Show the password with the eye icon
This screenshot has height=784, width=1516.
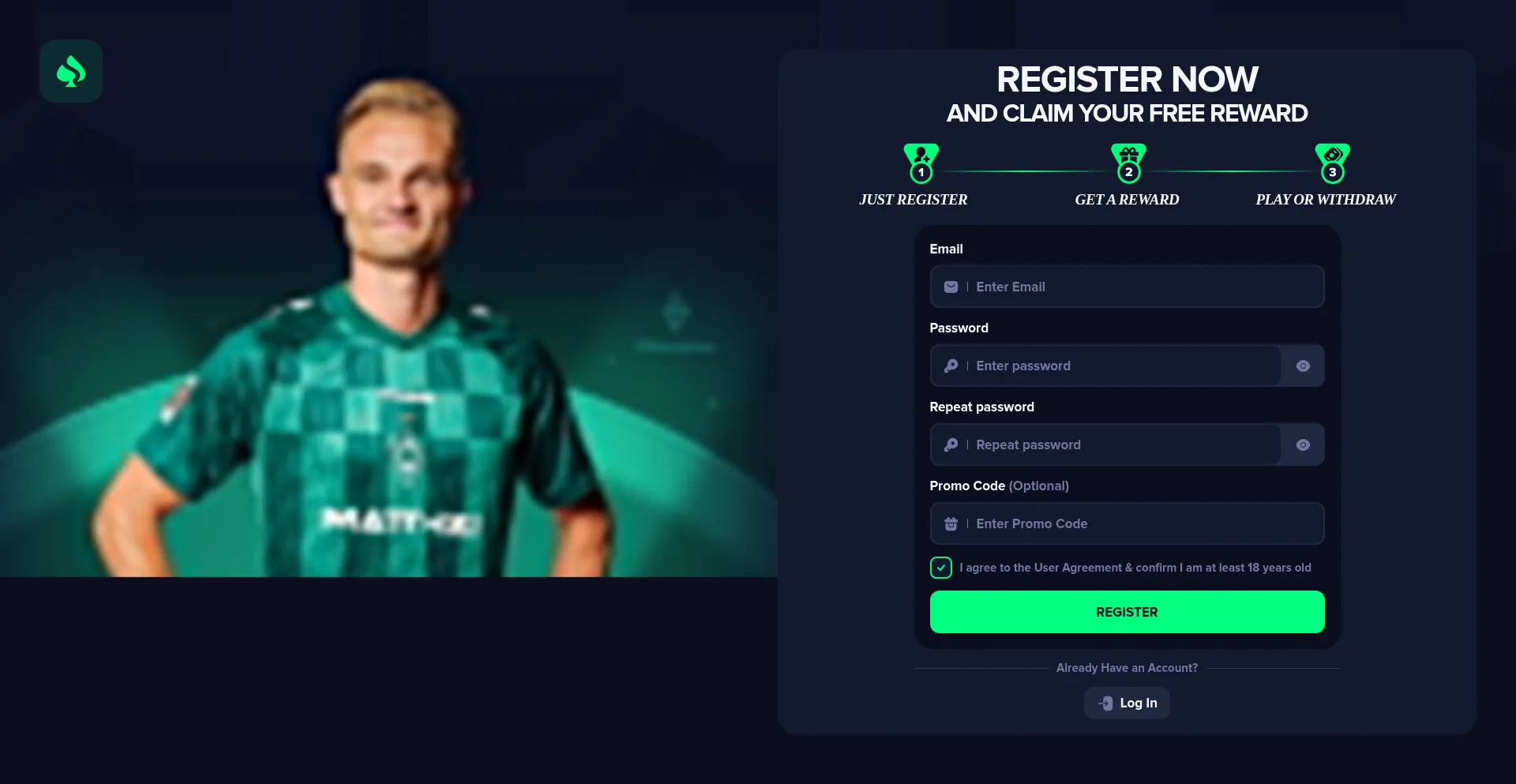tap(1303, 366)
